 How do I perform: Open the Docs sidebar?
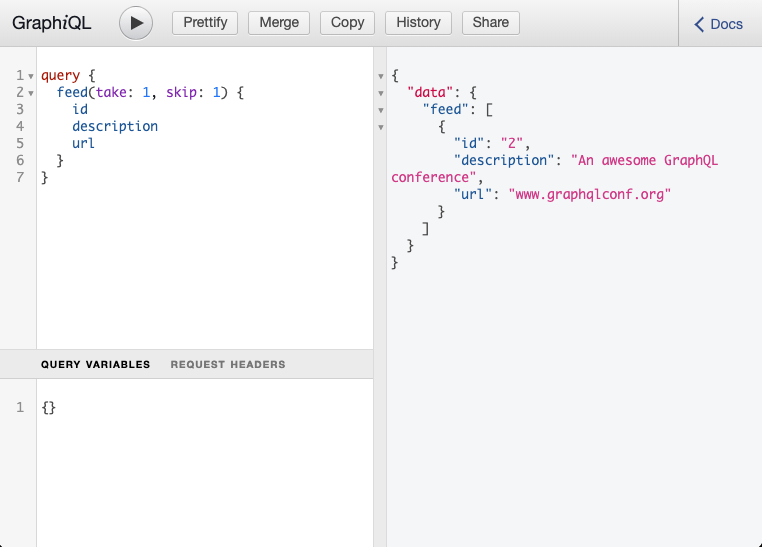[x=718, y=24]
